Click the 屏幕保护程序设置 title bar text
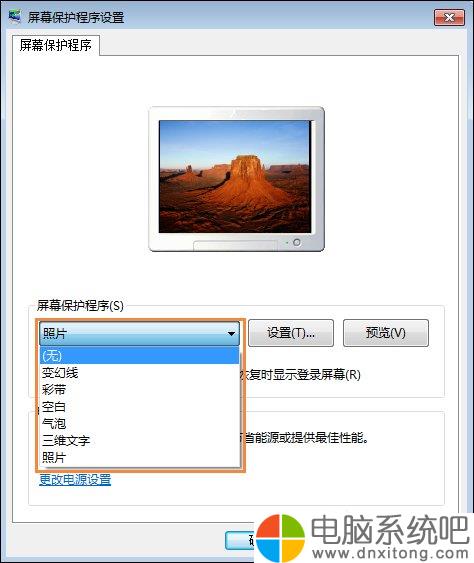This screenshot has height=563, width=474. pos(76,17)
